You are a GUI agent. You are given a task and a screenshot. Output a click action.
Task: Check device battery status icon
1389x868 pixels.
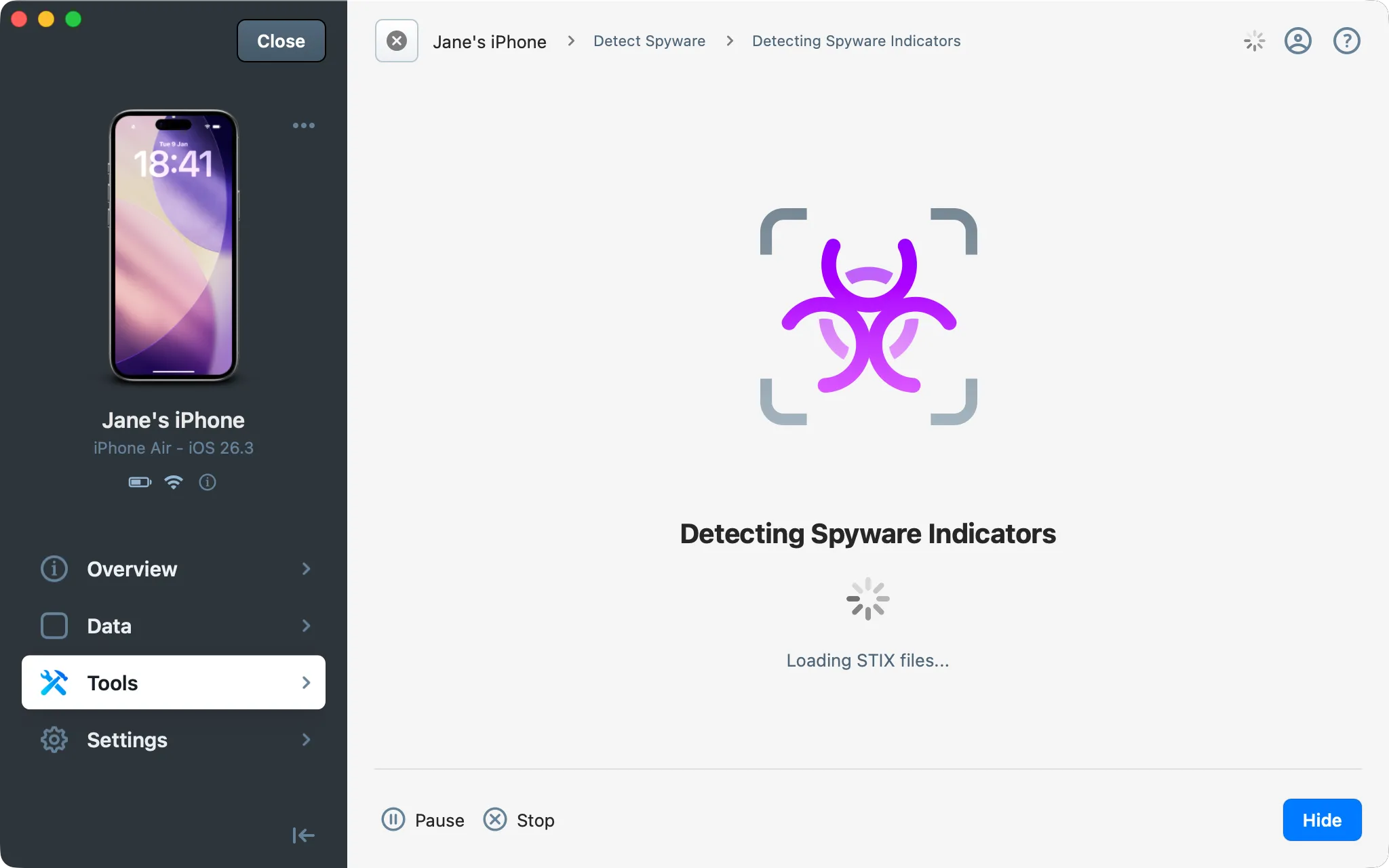point(139,482)
